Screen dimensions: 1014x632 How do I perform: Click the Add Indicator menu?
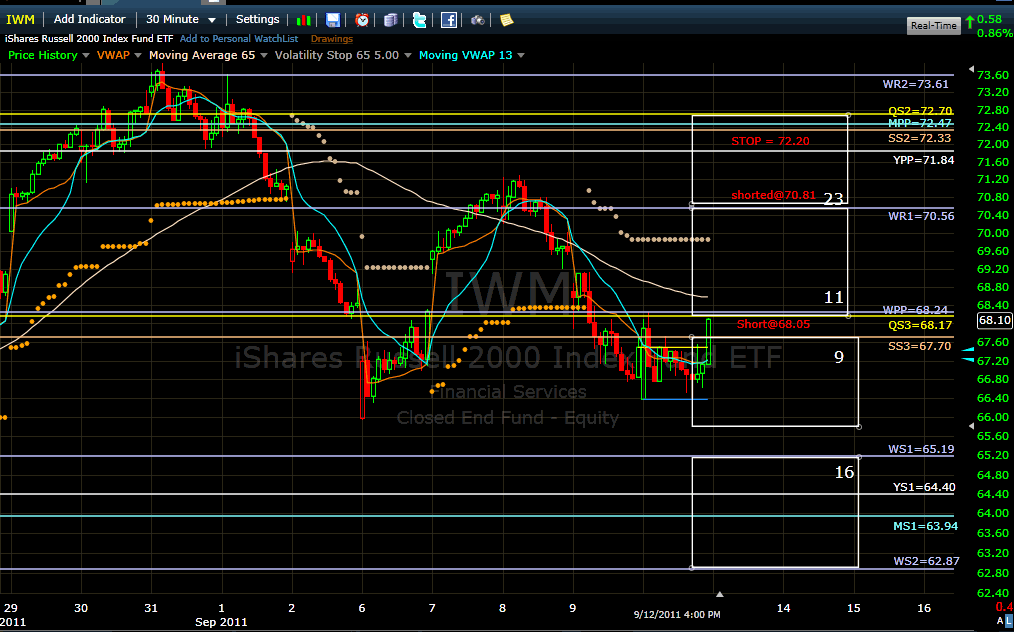click(x=90, y=19)
